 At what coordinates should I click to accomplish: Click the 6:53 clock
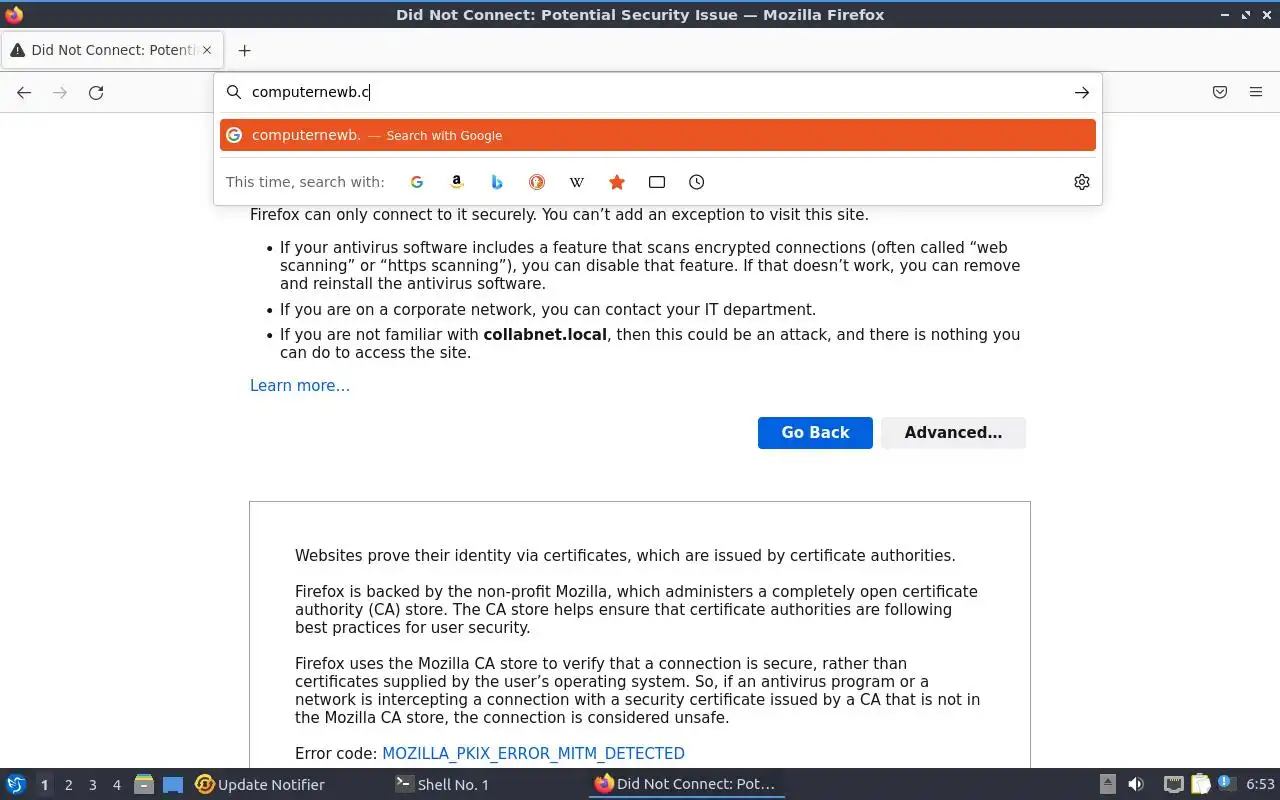tap(1260, 785)
